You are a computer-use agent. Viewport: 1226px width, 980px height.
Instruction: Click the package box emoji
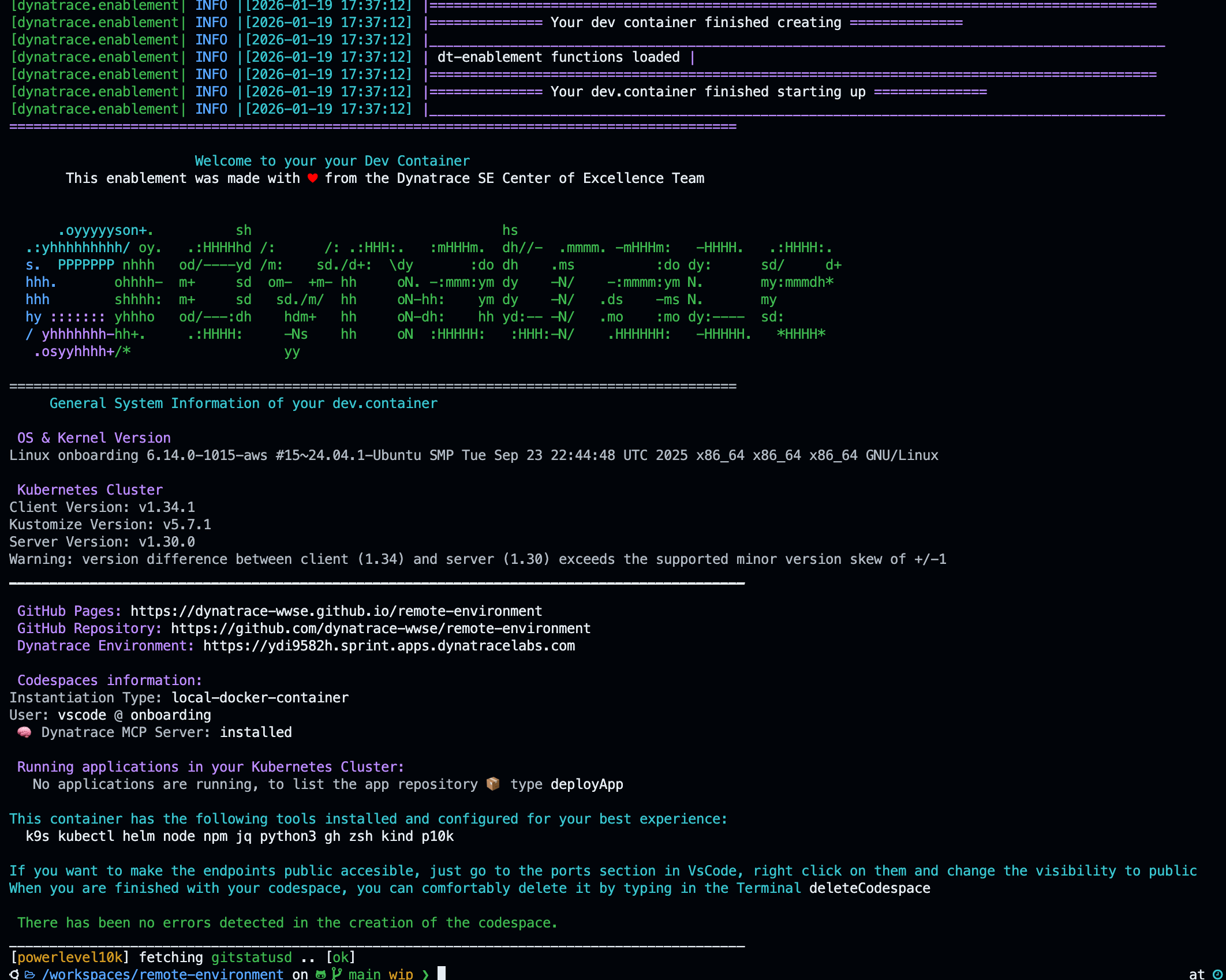coord(493,784)
